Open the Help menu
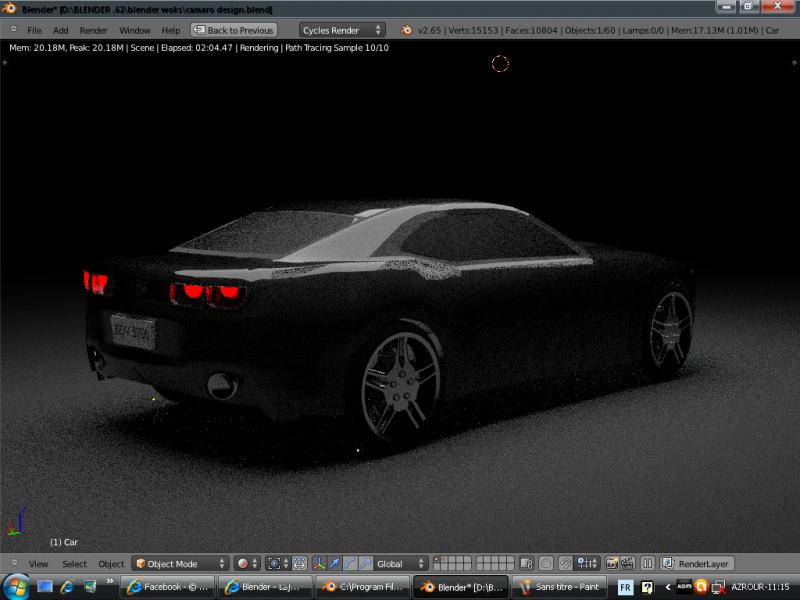 pyautogui.click(x=170, y=31)
